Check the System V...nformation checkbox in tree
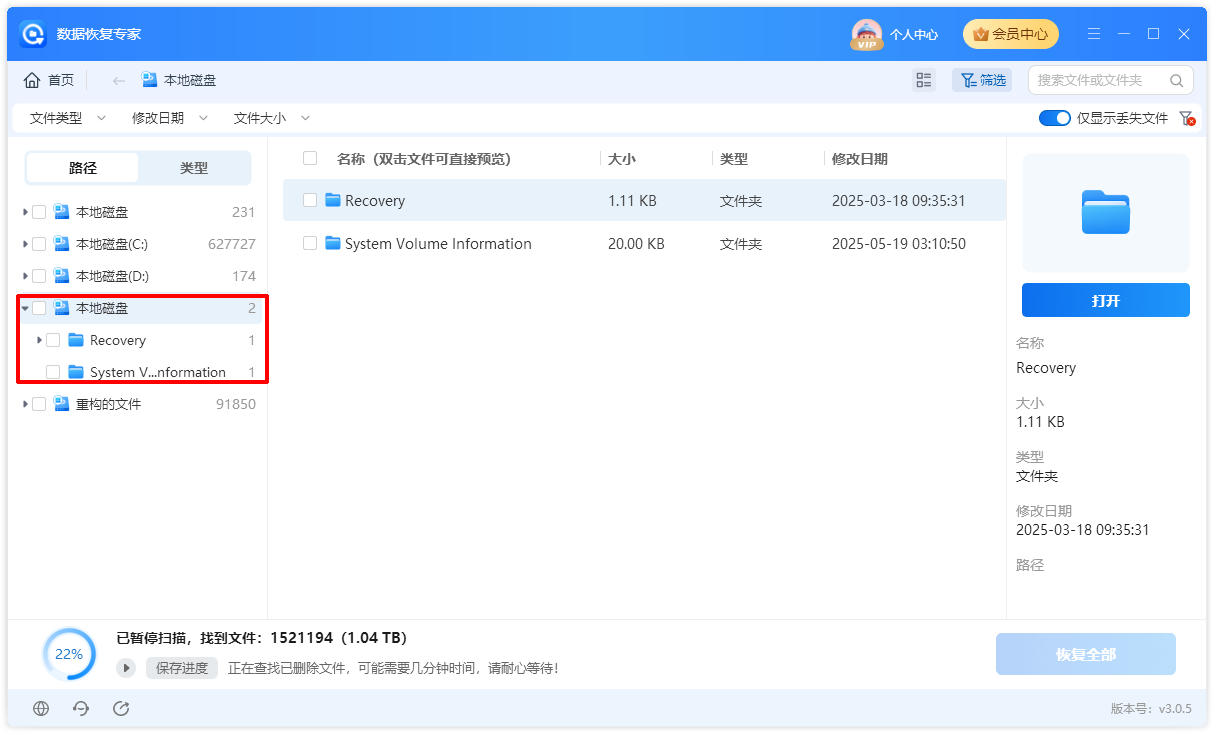The image size is (1214, 734). [53, 372]
